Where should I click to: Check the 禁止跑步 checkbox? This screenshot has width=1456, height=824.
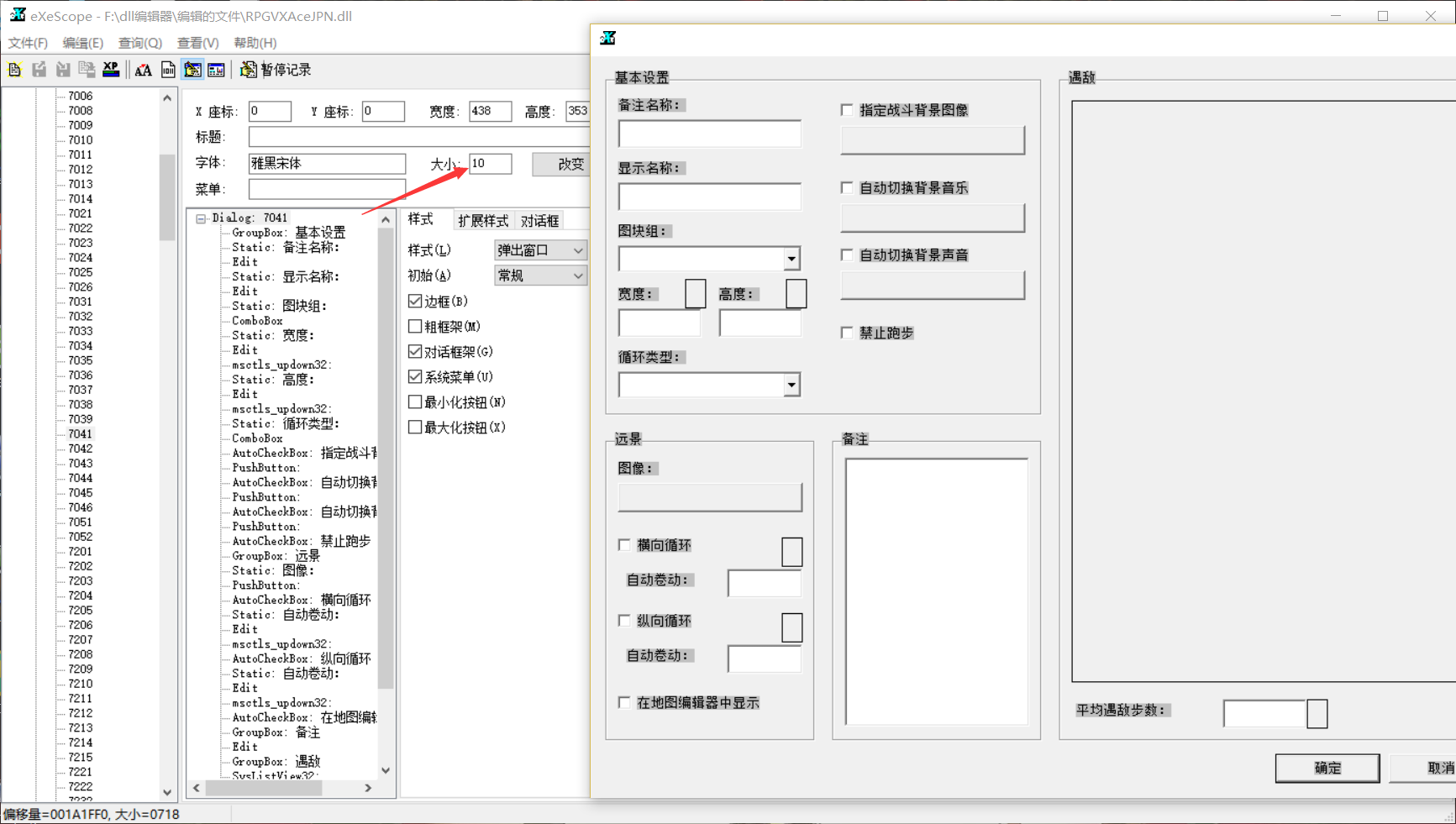tap(847, 333)
